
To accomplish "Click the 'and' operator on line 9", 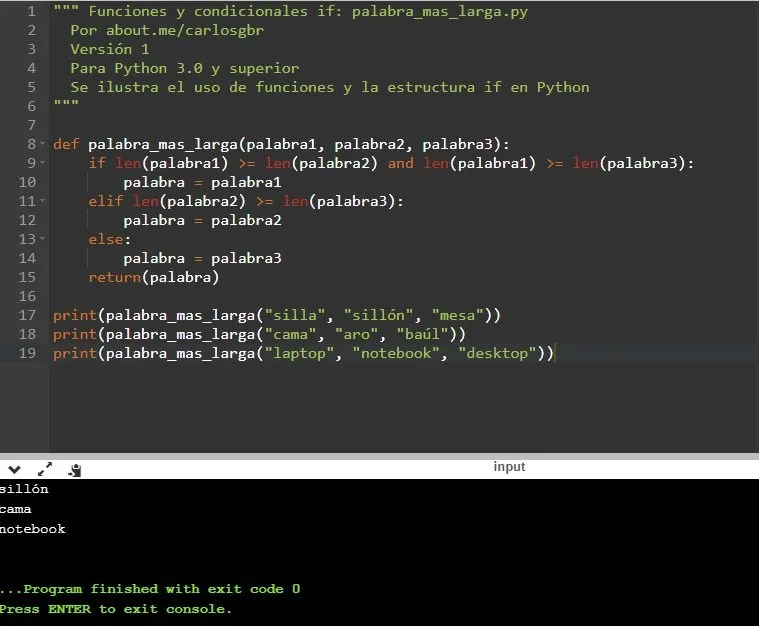I will (x=400, y=163).
